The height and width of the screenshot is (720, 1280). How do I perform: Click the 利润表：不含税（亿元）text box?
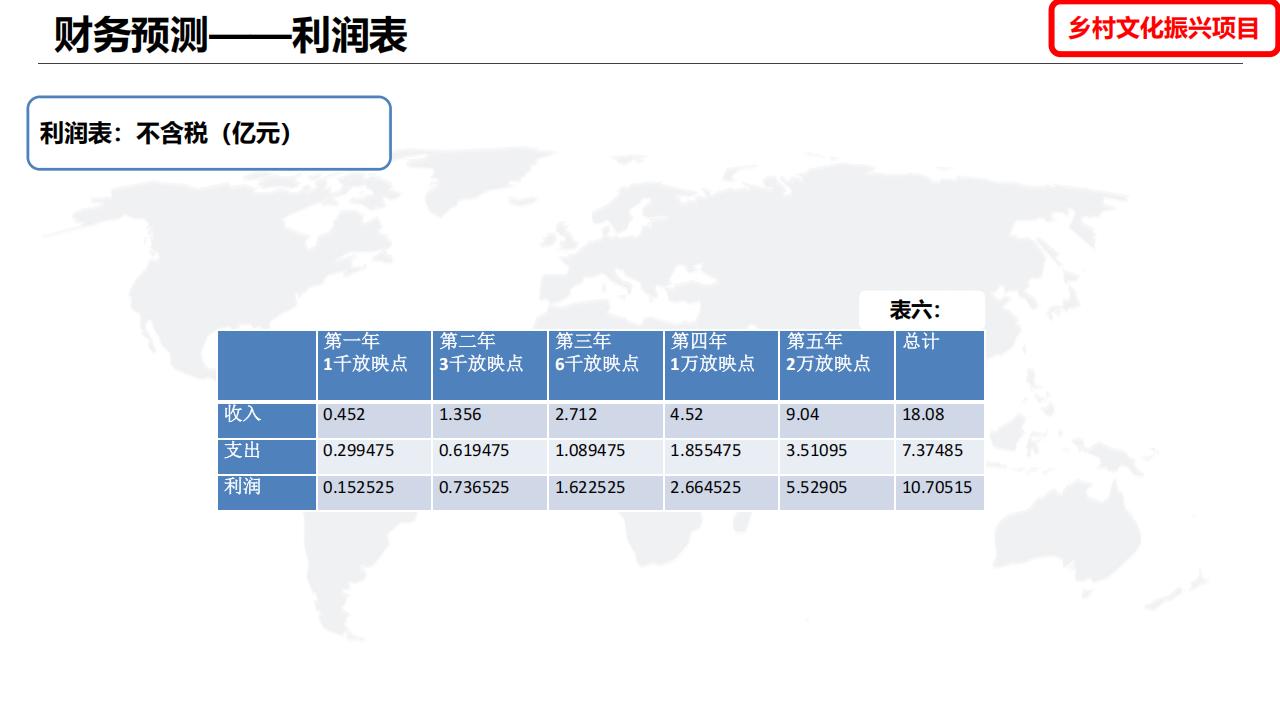pos(208,133)
